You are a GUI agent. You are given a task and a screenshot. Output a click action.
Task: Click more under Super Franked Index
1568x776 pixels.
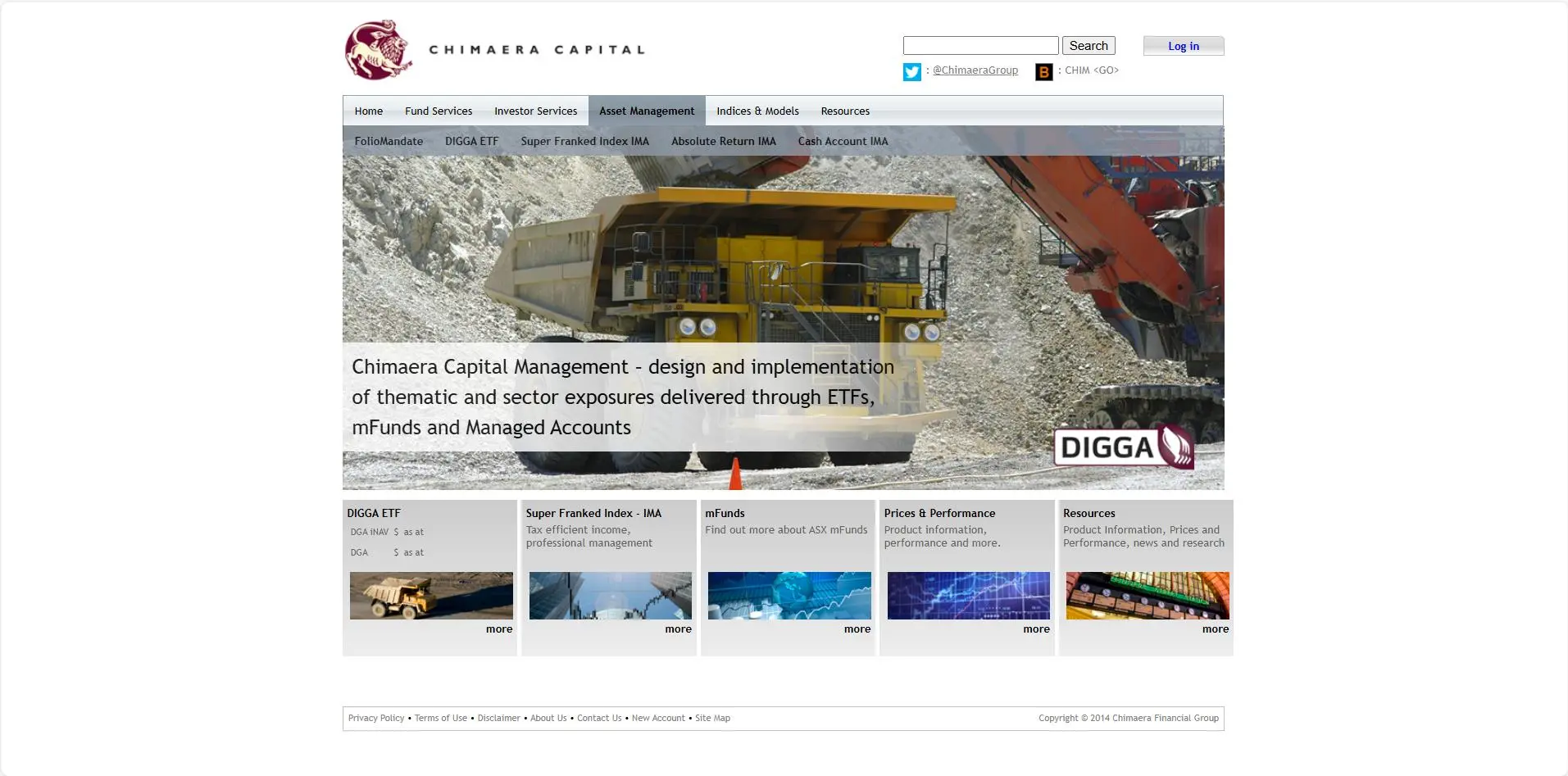tap(678, 629)
